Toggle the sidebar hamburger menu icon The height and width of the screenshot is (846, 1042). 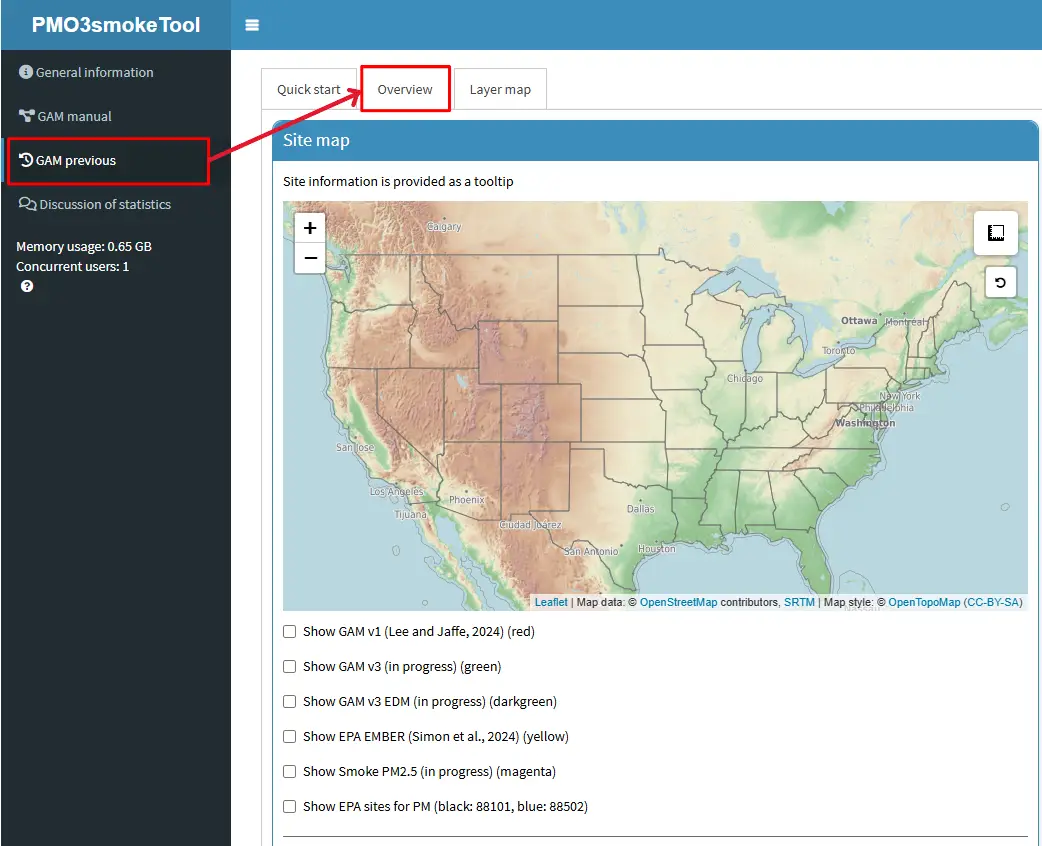(x=252, y=25)
